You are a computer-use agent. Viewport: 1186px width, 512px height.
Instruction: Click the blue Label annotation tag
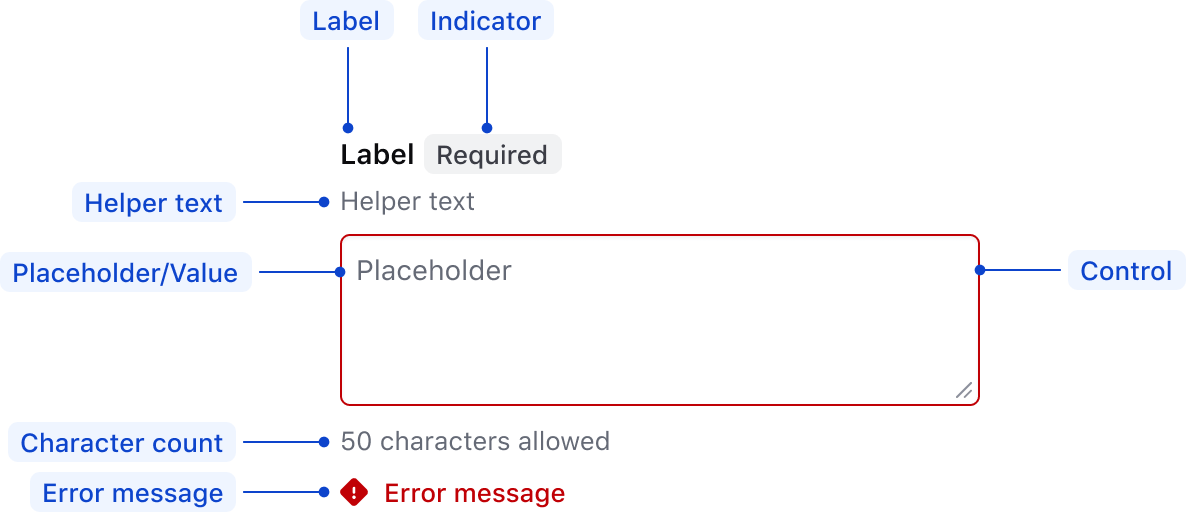pyautogui.click(x=346, y=21)
